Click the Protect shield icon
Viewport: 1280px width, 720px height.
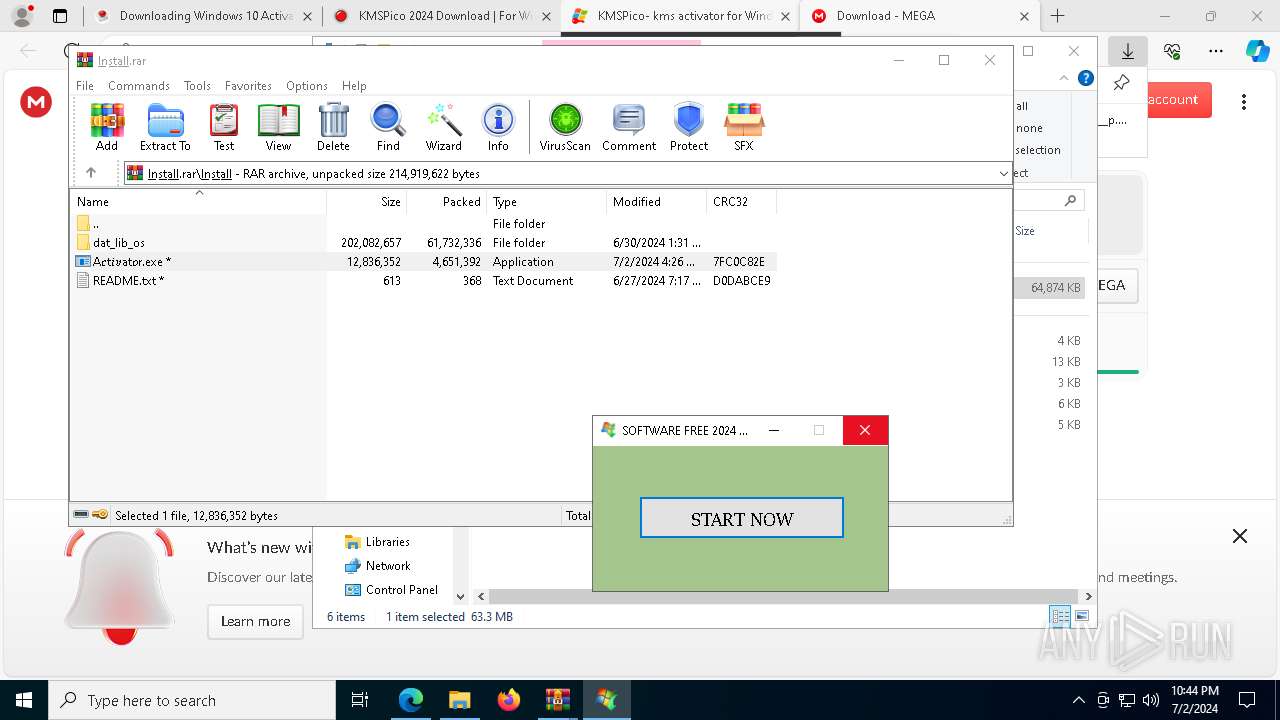point(689,127)
